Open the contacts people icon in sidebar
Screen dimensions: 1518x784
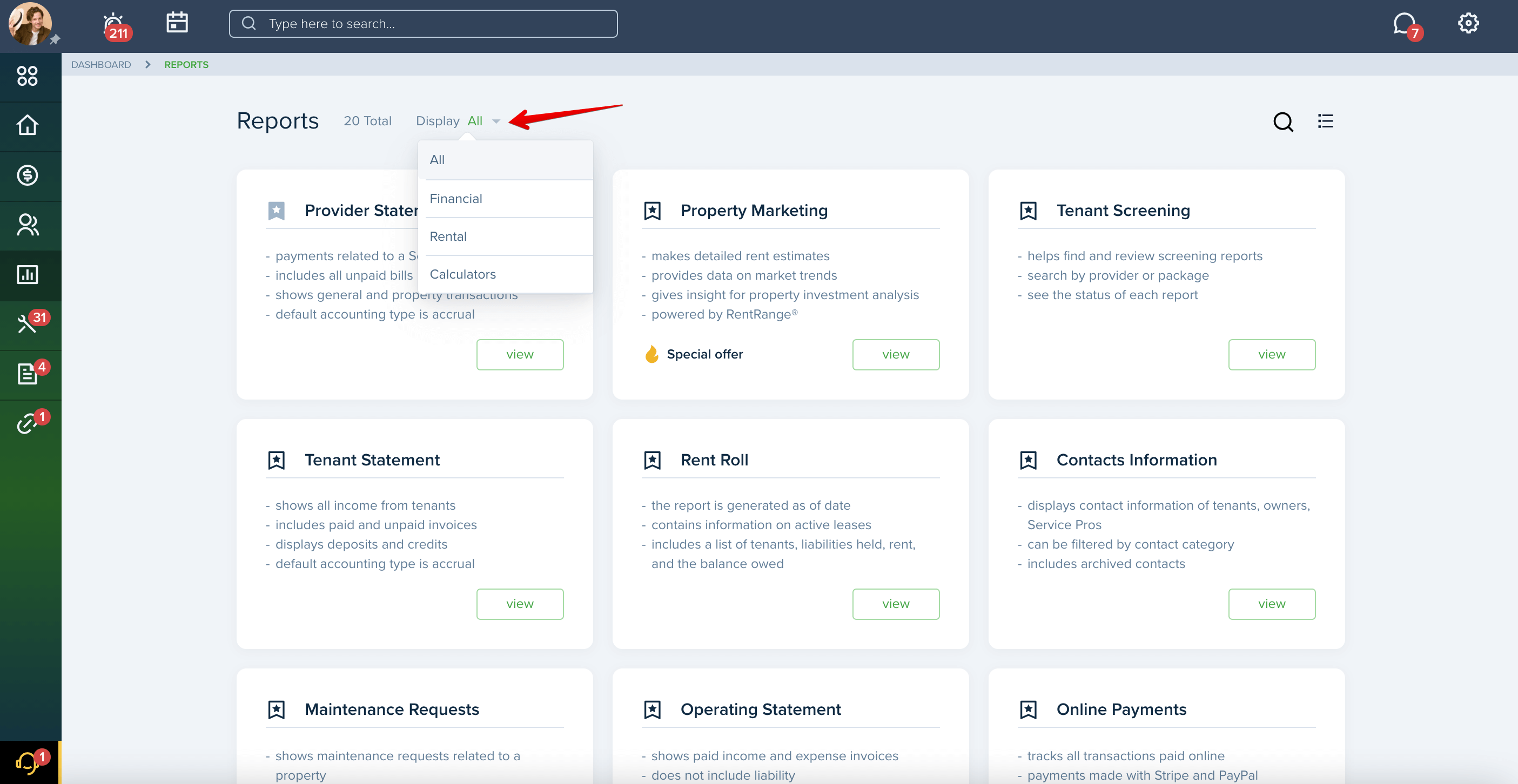coord(27,225)
